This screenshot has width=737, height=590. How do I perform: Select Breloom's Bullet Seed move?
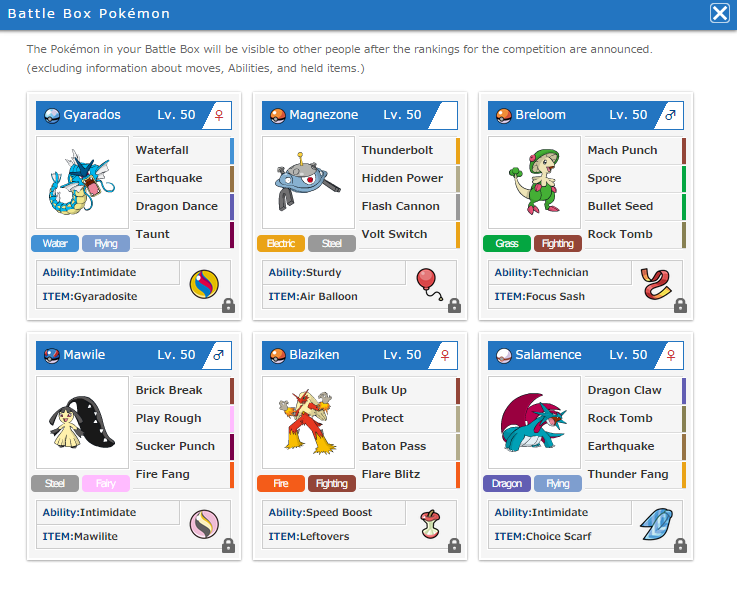pyautogui.click(x=635, y=206)
